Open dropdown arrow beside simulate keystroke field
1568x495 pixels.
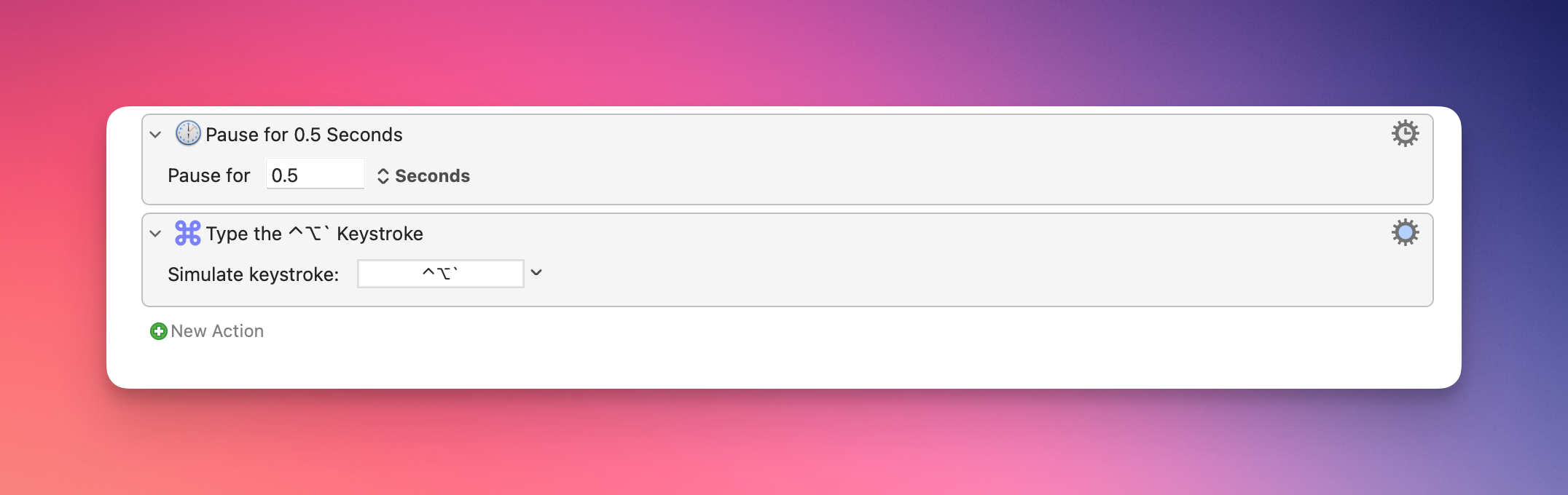pyautogui.click(x=536, y=273)
